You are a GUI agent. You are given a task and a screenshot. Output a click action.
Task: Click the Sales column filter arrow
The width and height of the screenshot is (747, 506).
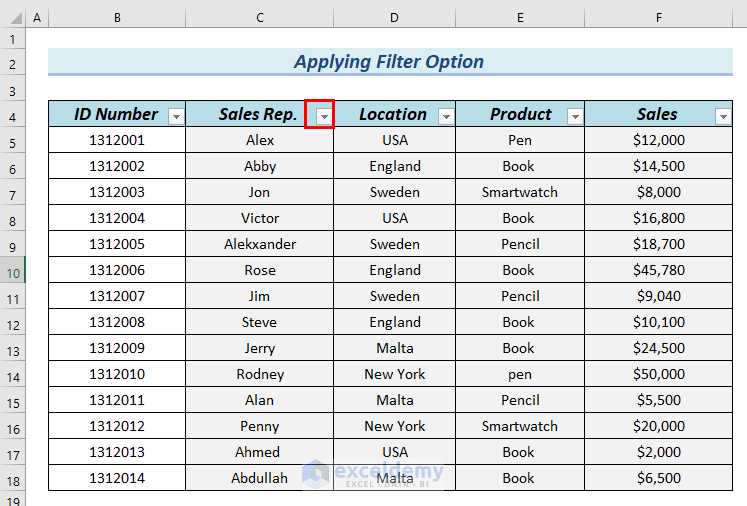click(723, 116)
